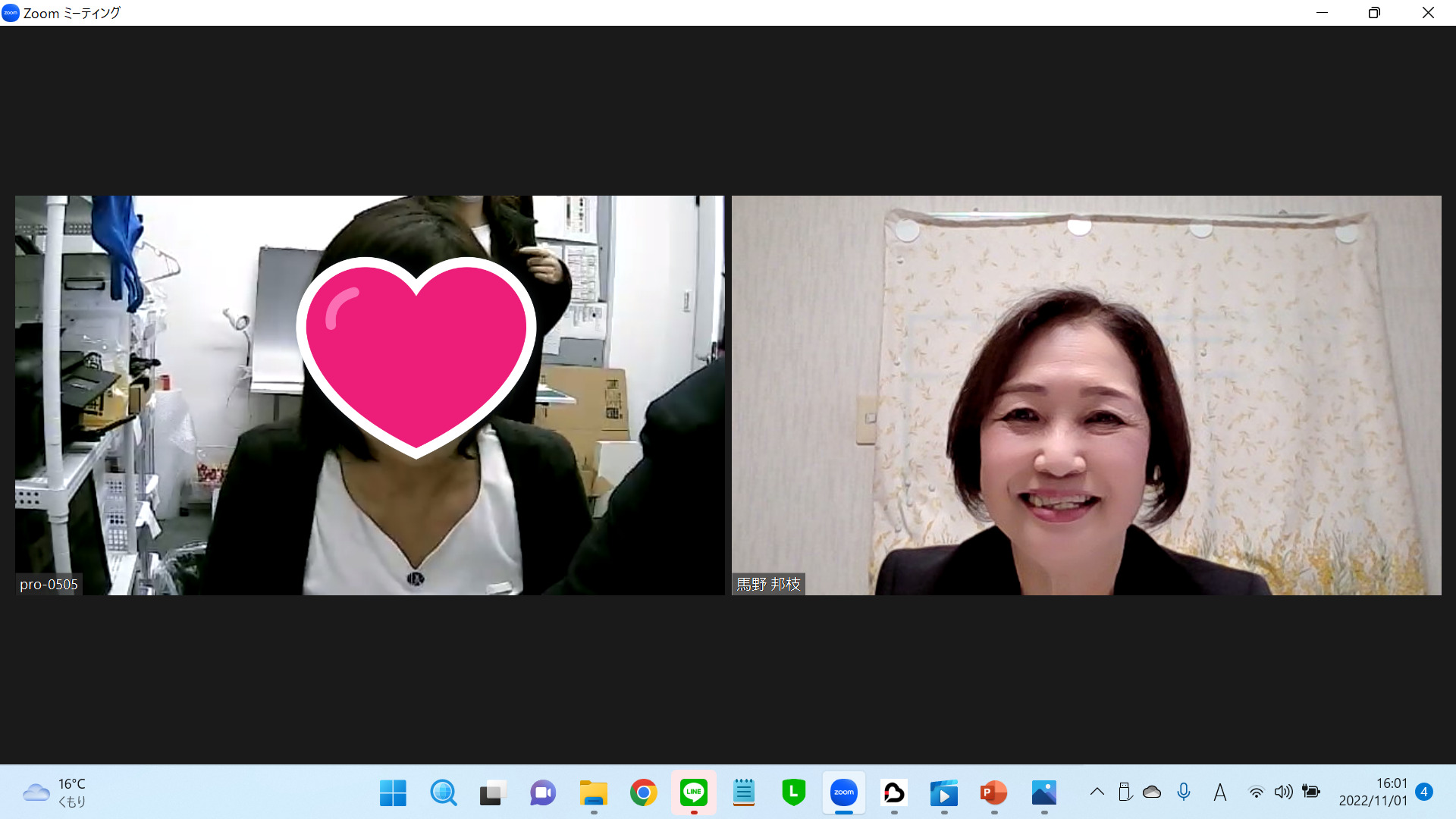1456x819 pixels.
Task: Open the weather widget showing 16°C
Action: [x=55, y=792]
